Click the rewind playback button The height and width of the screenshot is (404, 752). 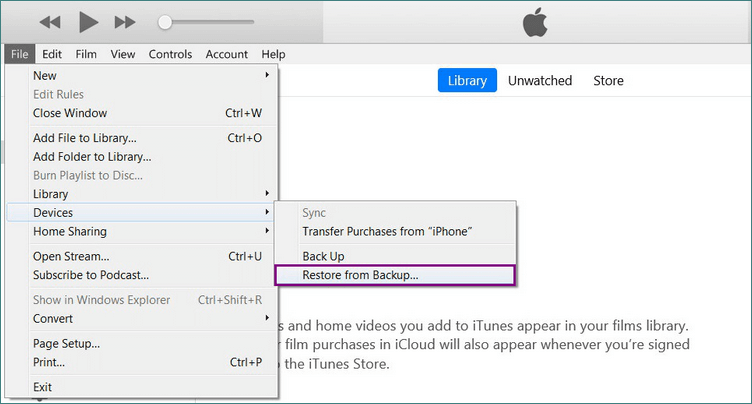50,22
